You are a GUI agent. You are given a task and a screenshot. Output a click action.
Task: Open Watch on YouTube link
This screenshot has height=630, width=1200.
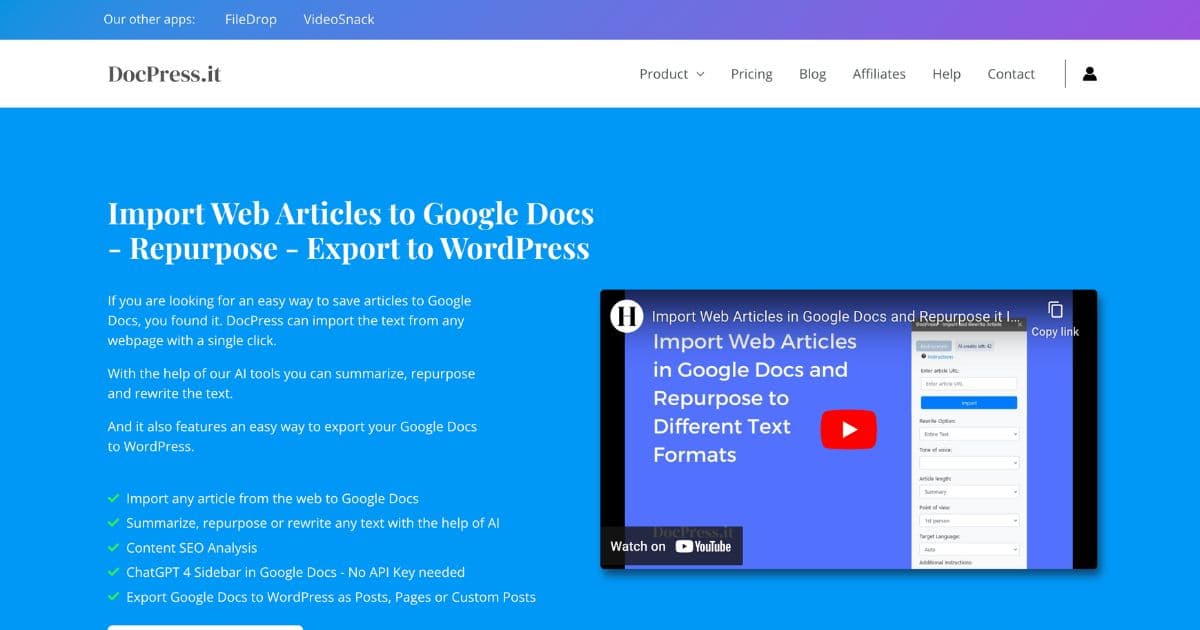[x=671, y=546]
